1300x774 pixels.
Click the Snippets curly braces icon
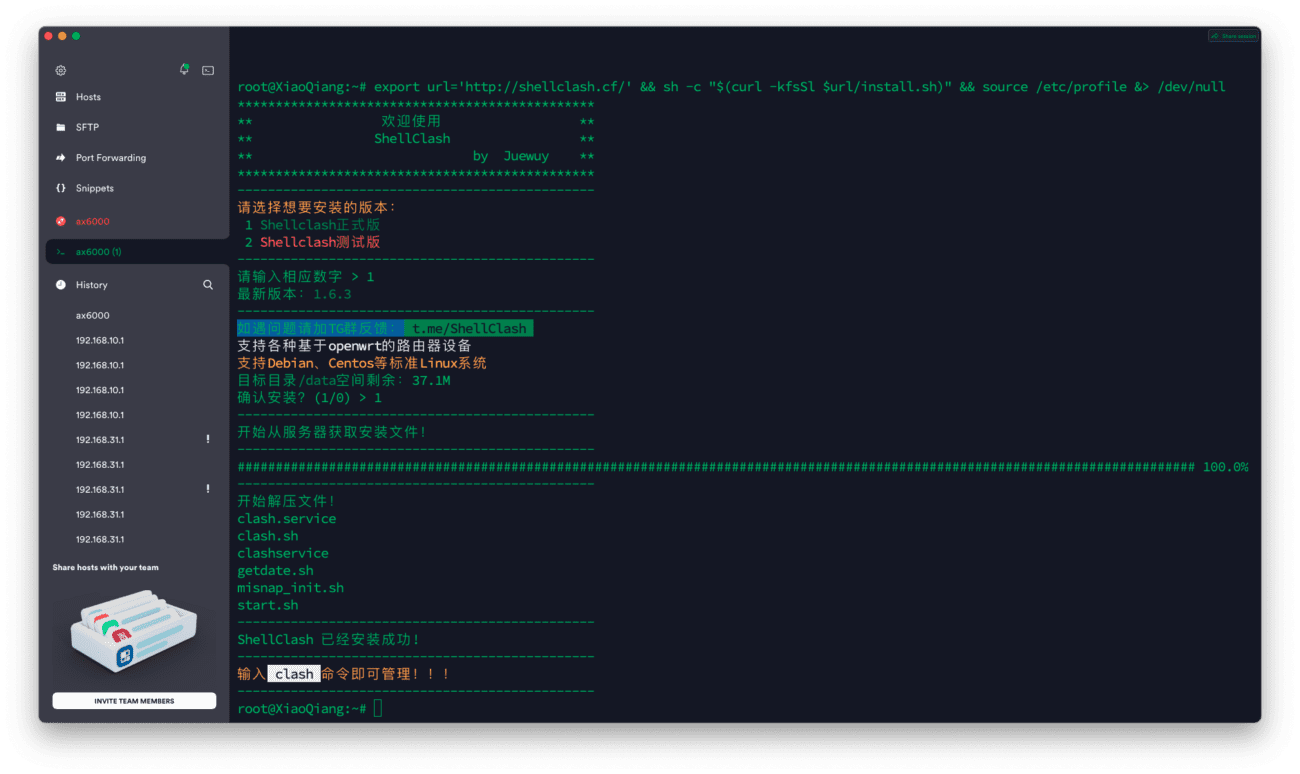61,188
